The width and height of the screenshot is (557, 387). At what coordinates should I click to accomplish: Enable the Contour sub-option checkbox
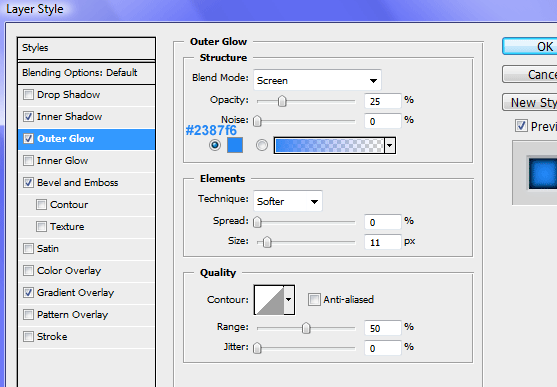(x=41, y=205)
